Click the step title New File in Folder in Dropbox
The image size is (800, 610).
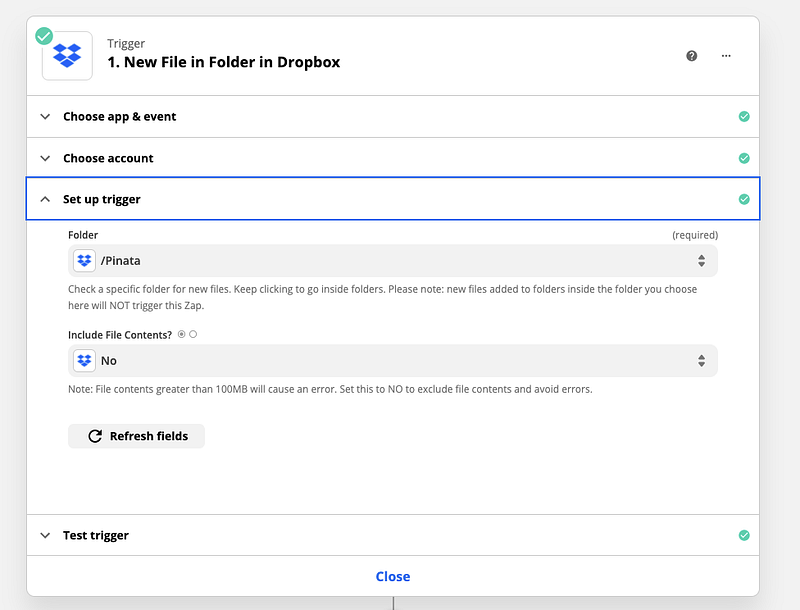click(x=224, y=62)
